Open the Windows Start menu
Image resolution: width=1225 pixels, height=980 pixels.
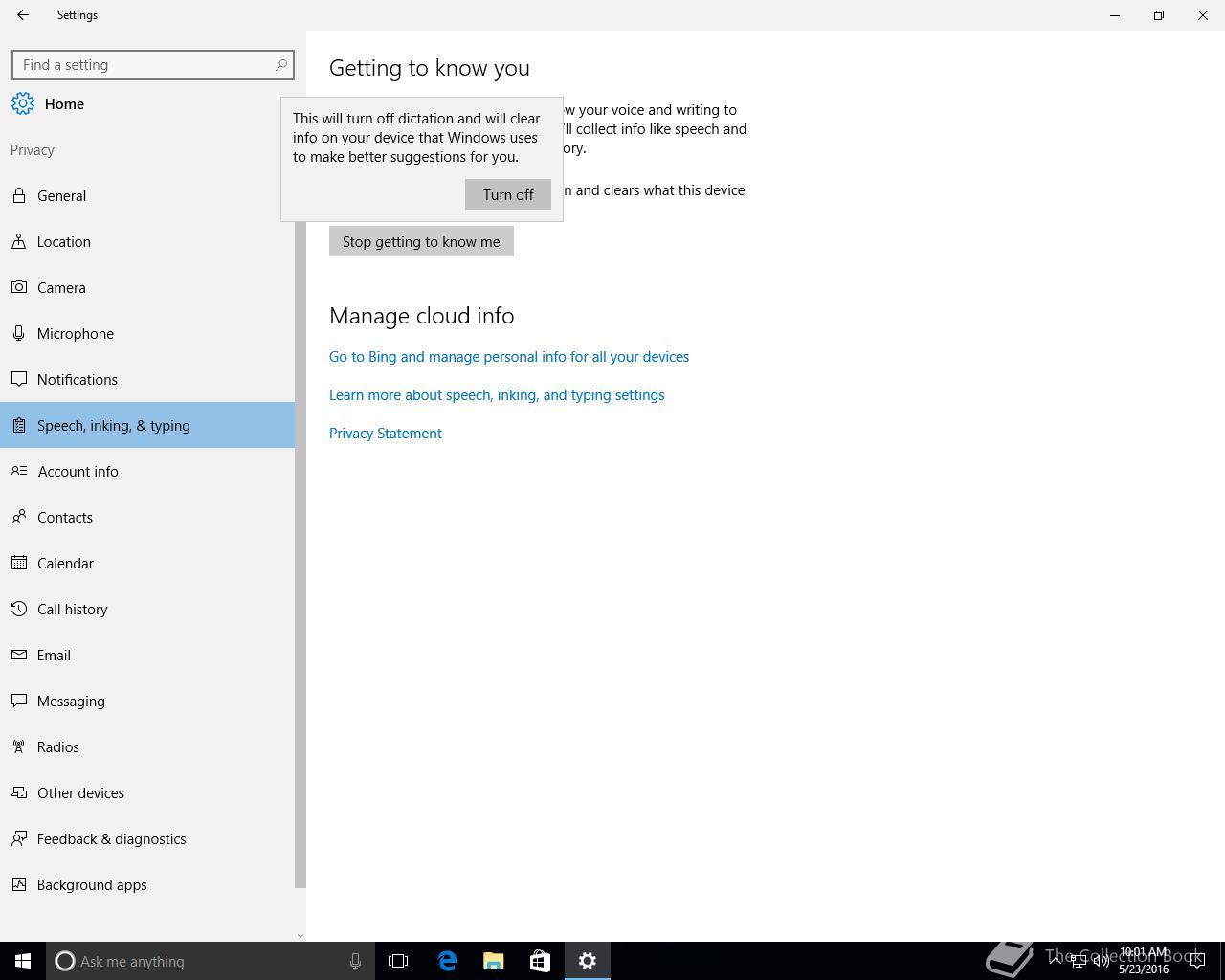click(23, 961)
